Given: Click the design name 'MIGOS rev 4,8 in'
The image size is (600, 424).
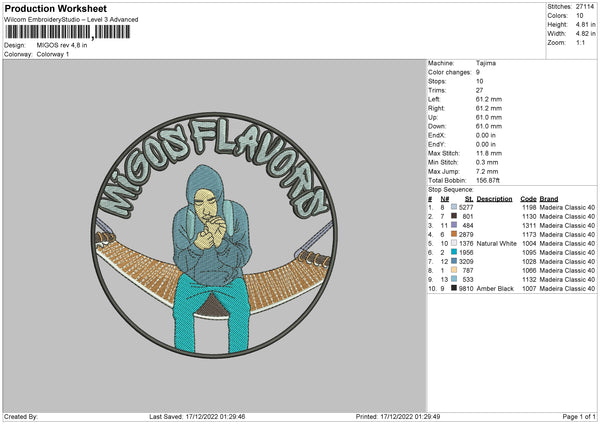Looking at the screenshot, I should coord(62,45).
